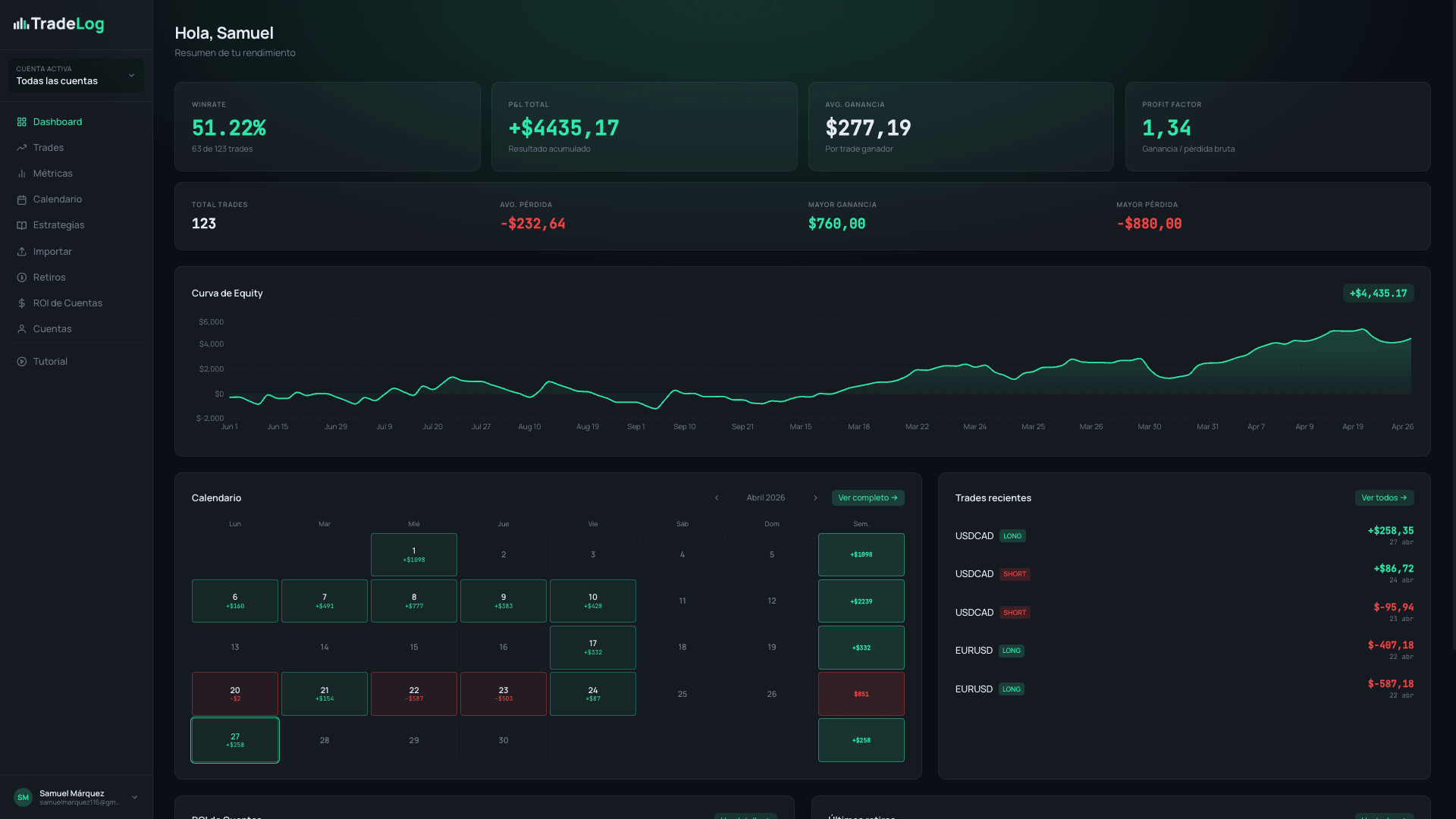
Task: Select highlighted calendar day 27
Action: tap(235, 740)
